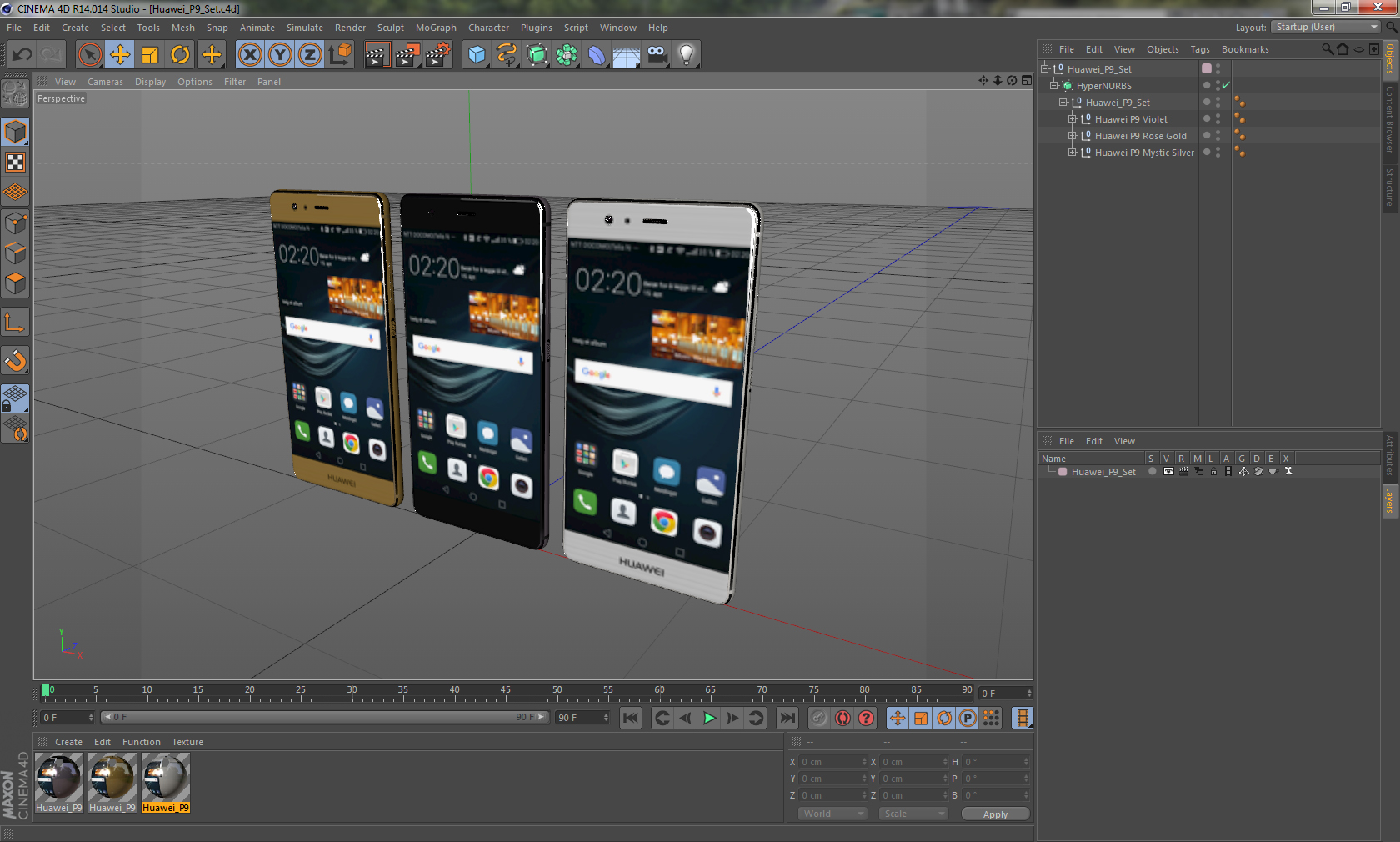Select the first Huawei_P9 material thumbnail

[x=59, y=783]
